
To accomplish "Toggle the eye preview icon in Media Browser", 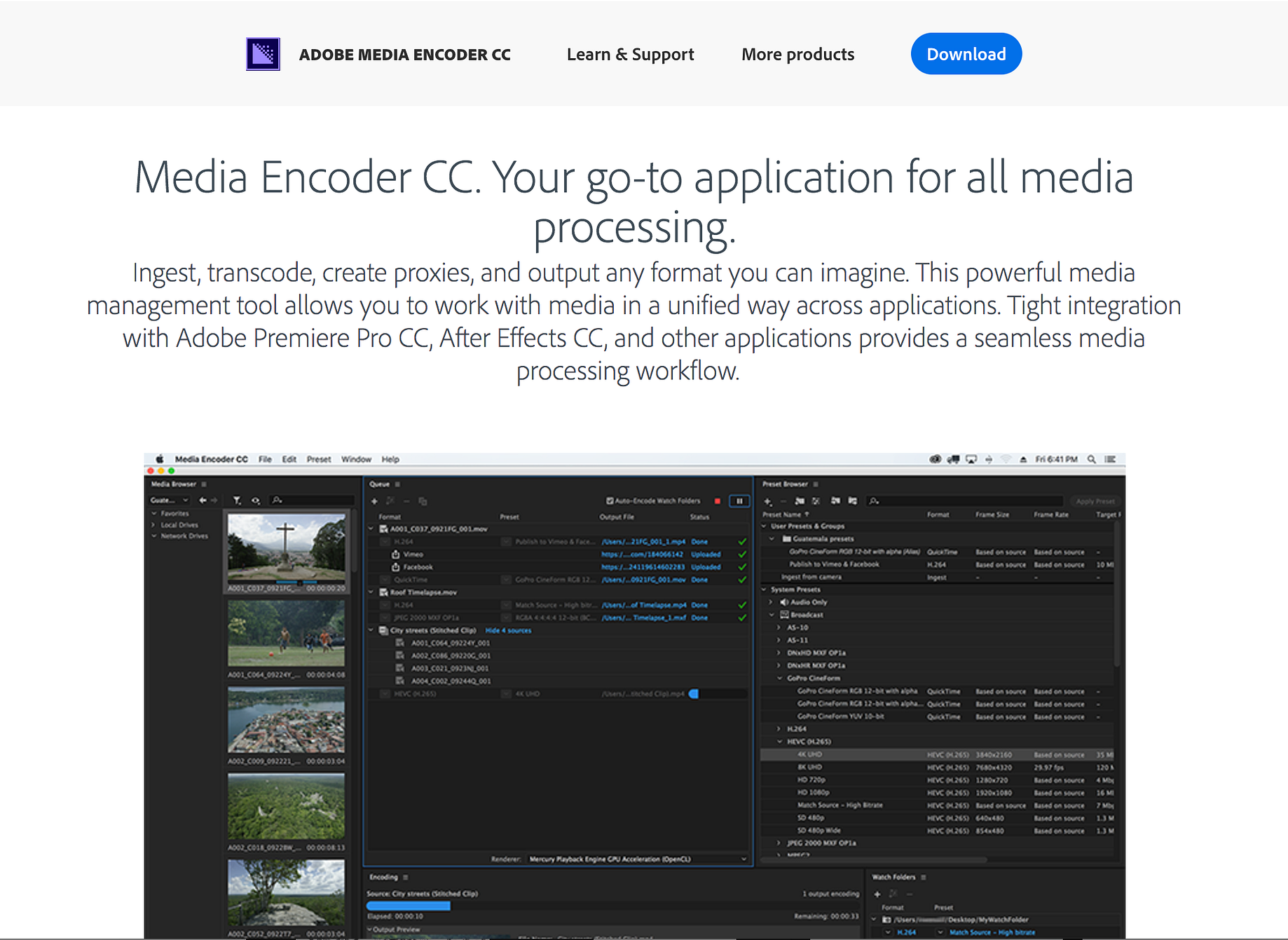I will [255, 500].
